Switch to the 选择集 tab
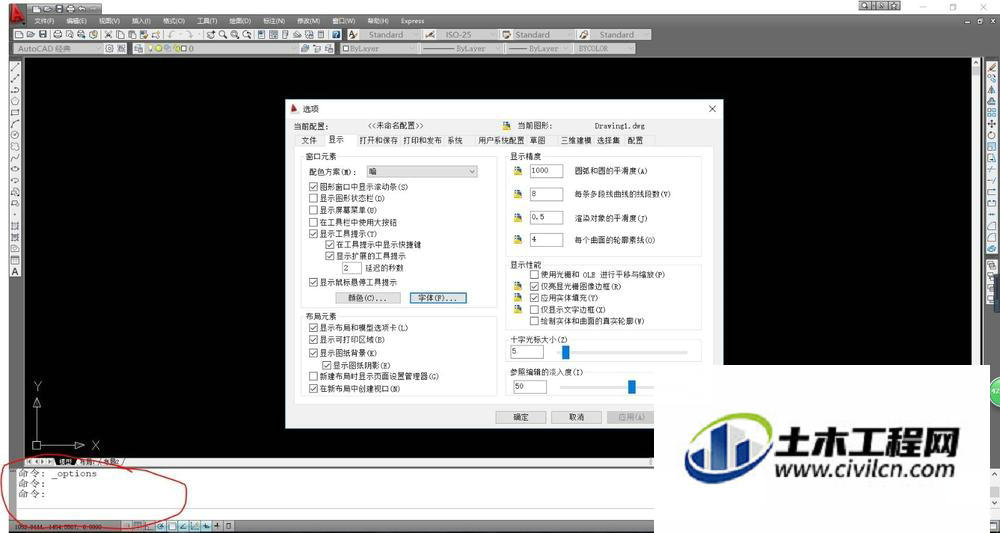 point(608,140)
